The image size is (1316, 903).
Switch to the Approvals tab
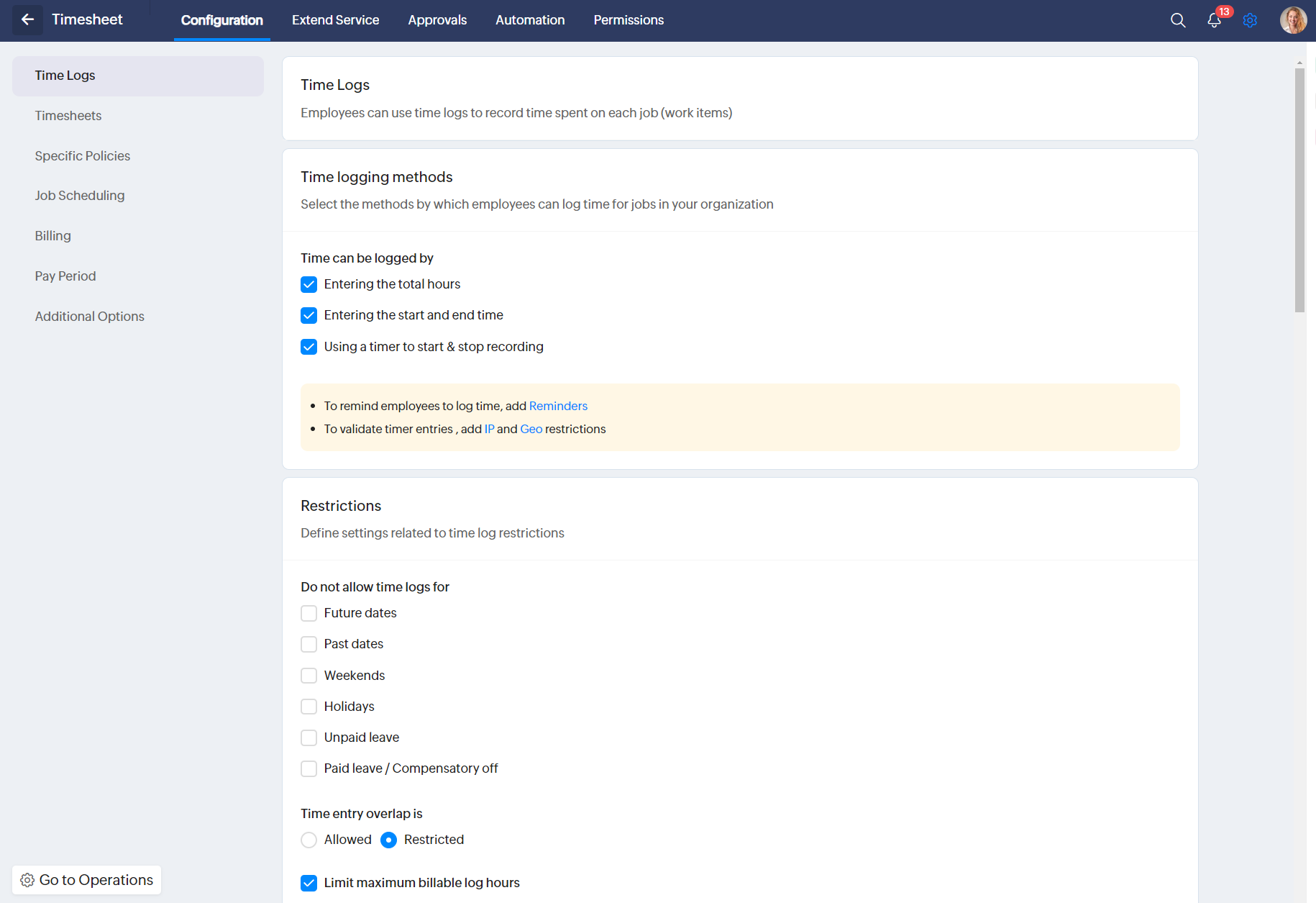(x=437, y=20)
